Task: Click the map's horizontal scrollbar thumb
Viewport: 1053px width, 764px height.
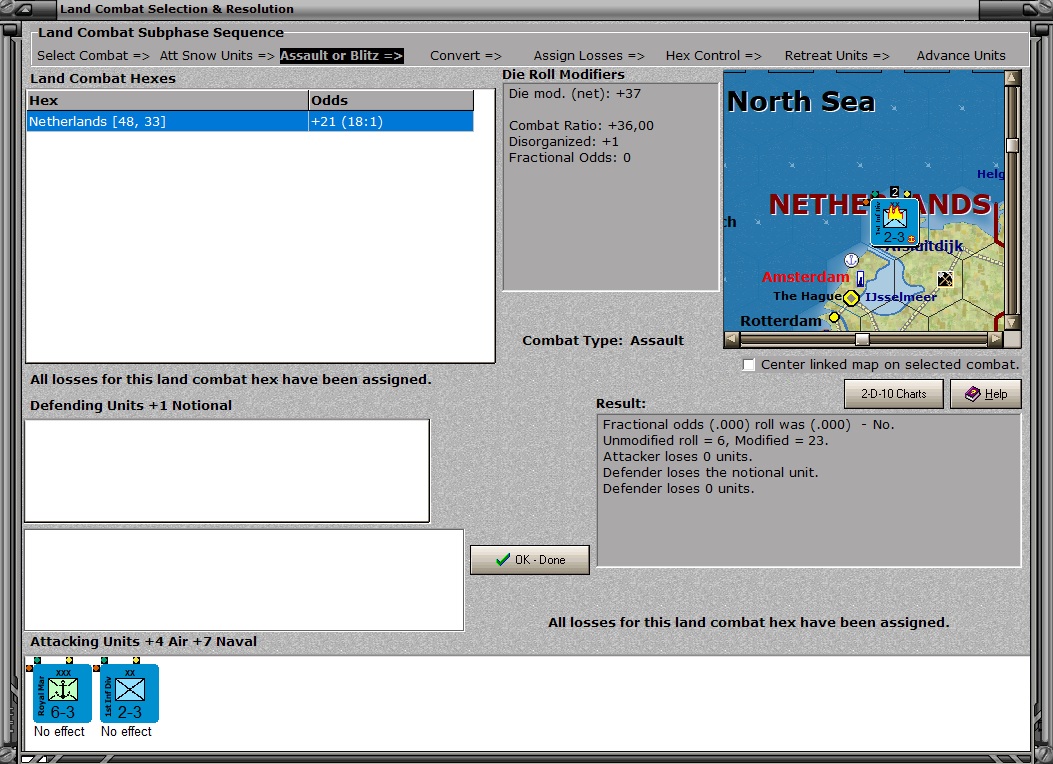Action: tap(862, 339)
